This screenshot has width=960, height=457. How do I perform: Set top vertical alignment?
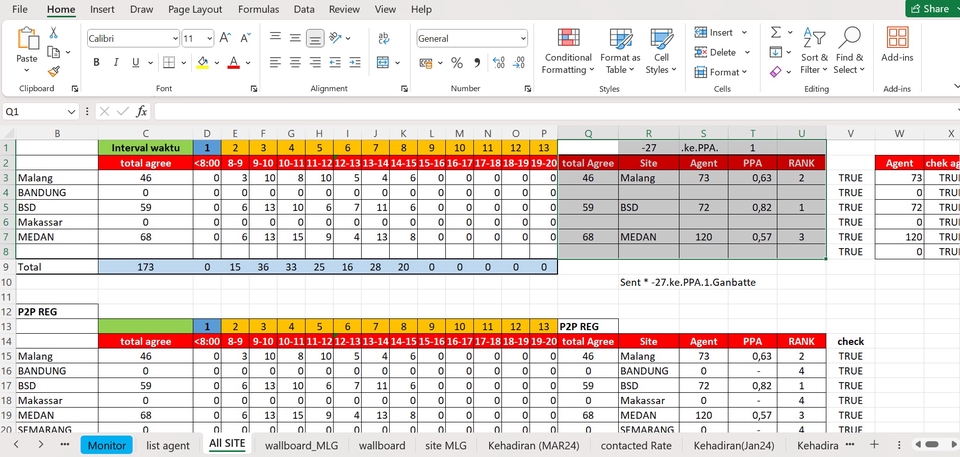pyautogui.click(x=276, y=38)
